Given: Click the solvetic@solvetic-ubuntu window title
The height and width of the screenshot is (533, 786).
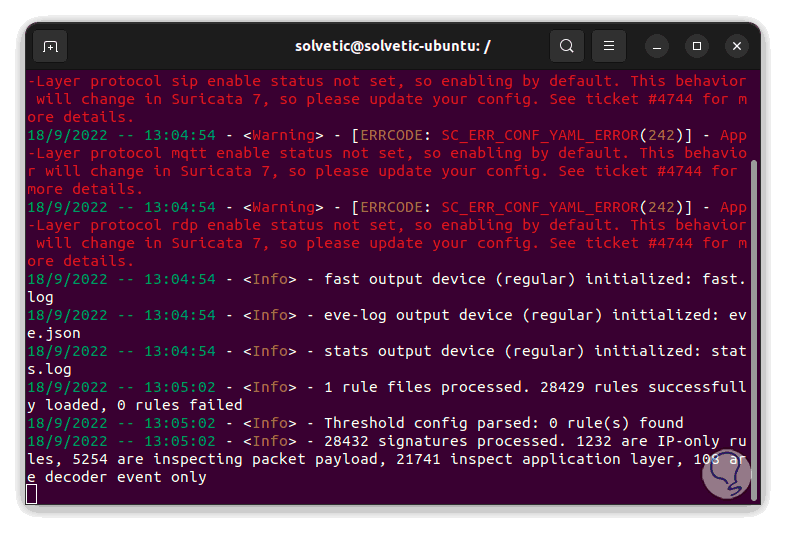Looking at the screenshot, I should (393, 46).
